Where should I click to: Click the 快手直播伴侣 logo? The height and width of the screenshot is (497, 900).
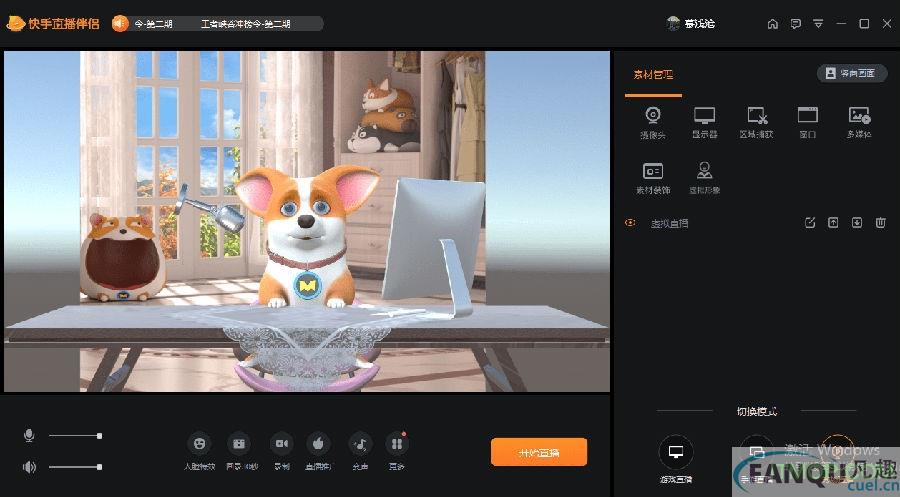tap(53, 24)
